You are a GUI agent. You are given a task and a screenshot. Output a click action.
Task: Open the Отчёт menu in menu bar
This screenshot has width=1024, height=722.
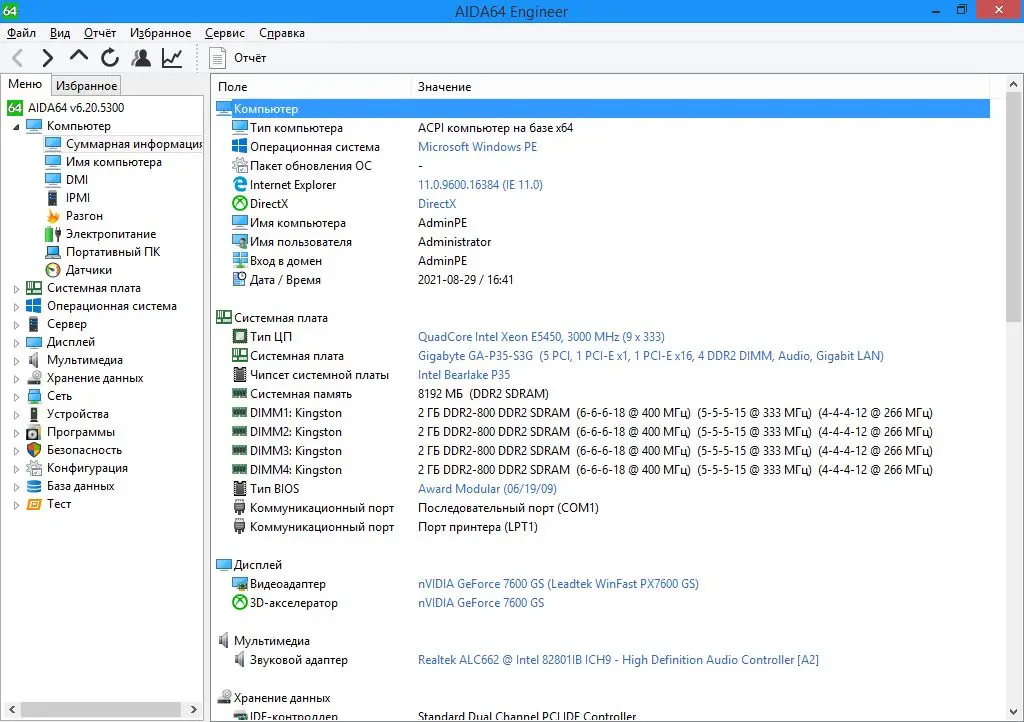[100, 33]
